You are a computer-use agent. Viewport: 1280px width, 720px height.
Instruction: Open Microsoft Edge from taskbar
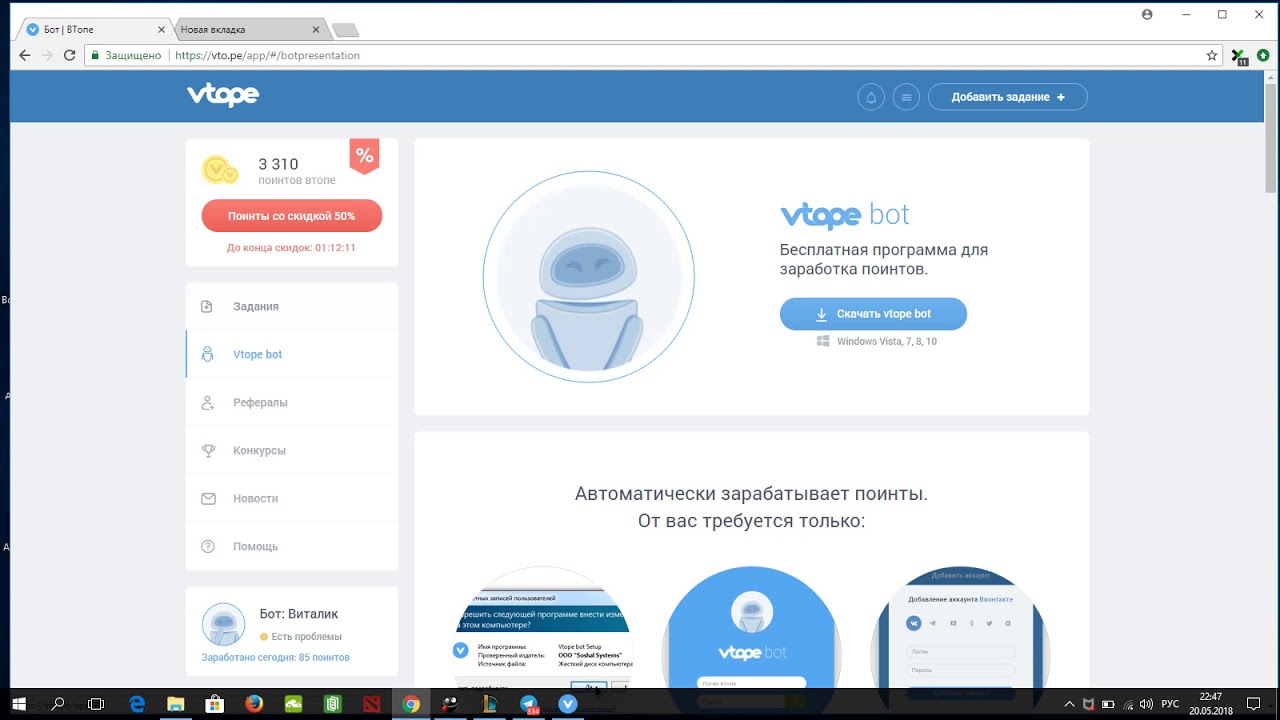tap(137, 704)
